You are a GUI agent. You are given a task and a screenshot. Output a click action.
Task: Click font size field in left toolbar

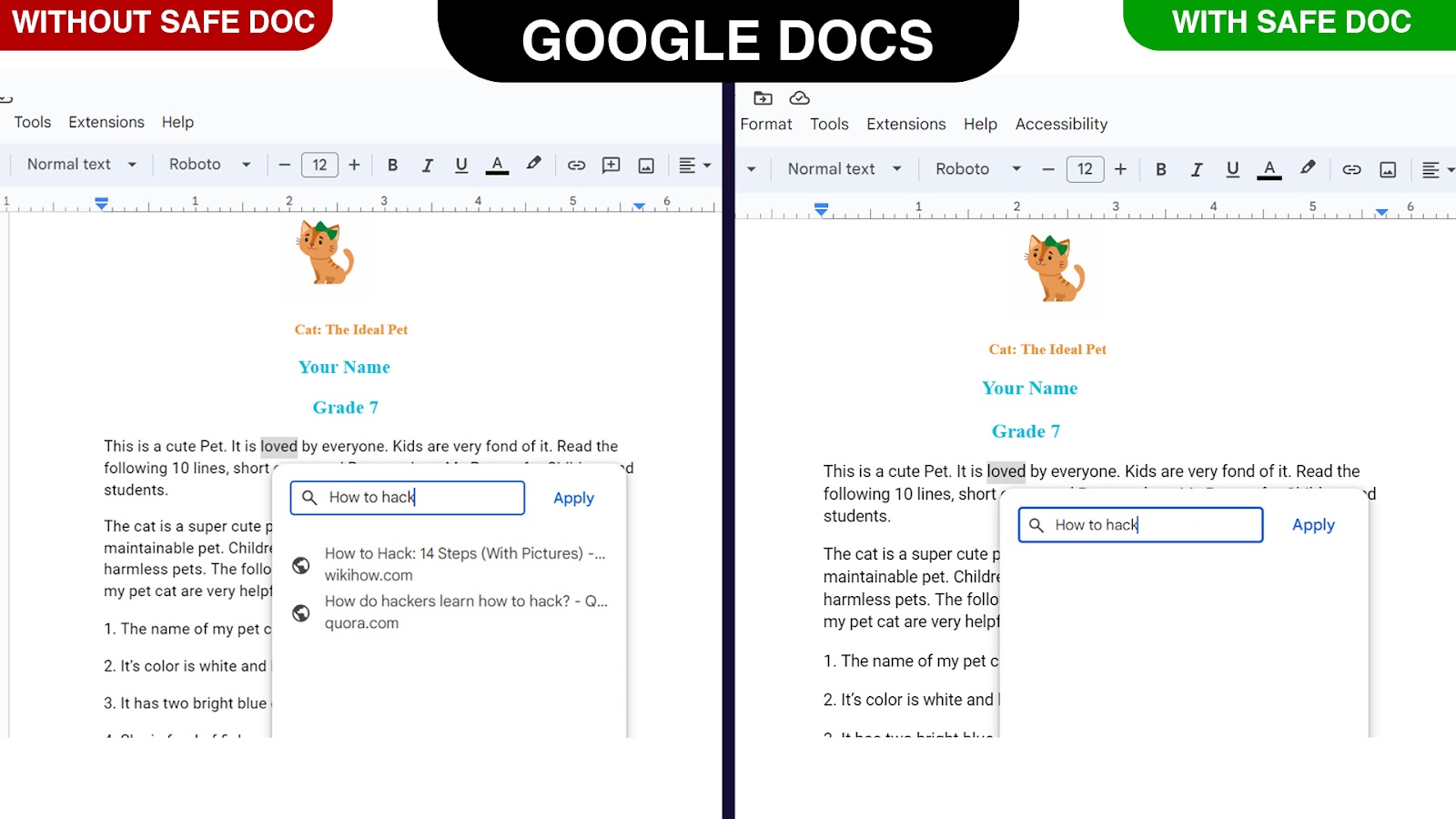319,165
